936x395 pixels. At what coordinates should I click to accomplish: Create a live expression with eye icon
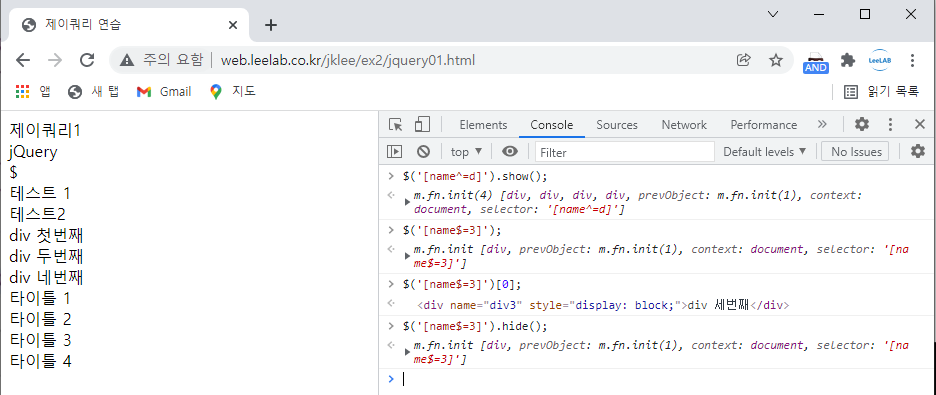(509, 152)
